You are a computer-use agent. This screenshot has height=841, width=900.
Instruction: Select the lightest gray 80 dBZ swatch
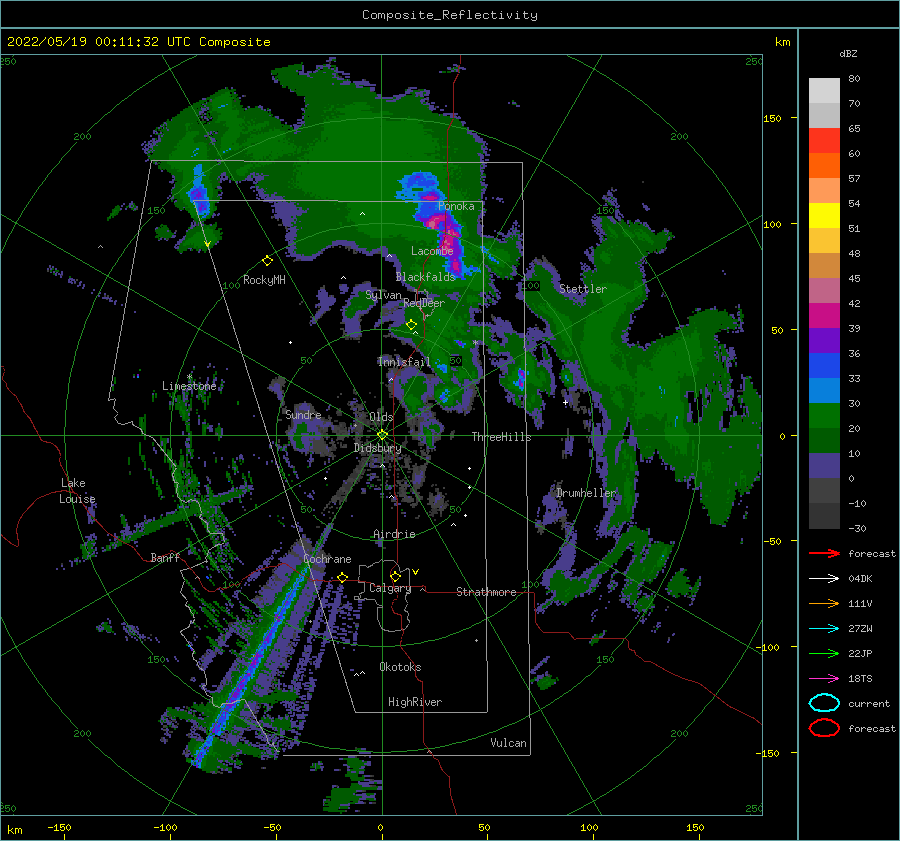pyautogui.click(x=824, y=91)
